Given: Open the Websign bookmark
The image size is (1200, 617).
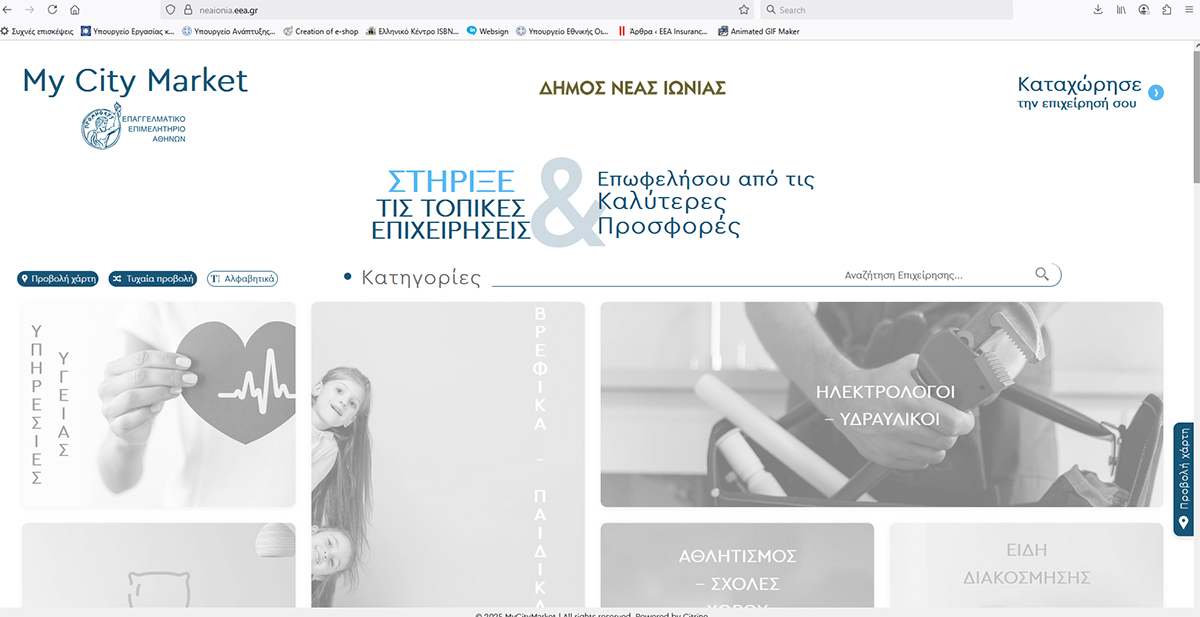Looking at the screenshot, I should [488, 31].
